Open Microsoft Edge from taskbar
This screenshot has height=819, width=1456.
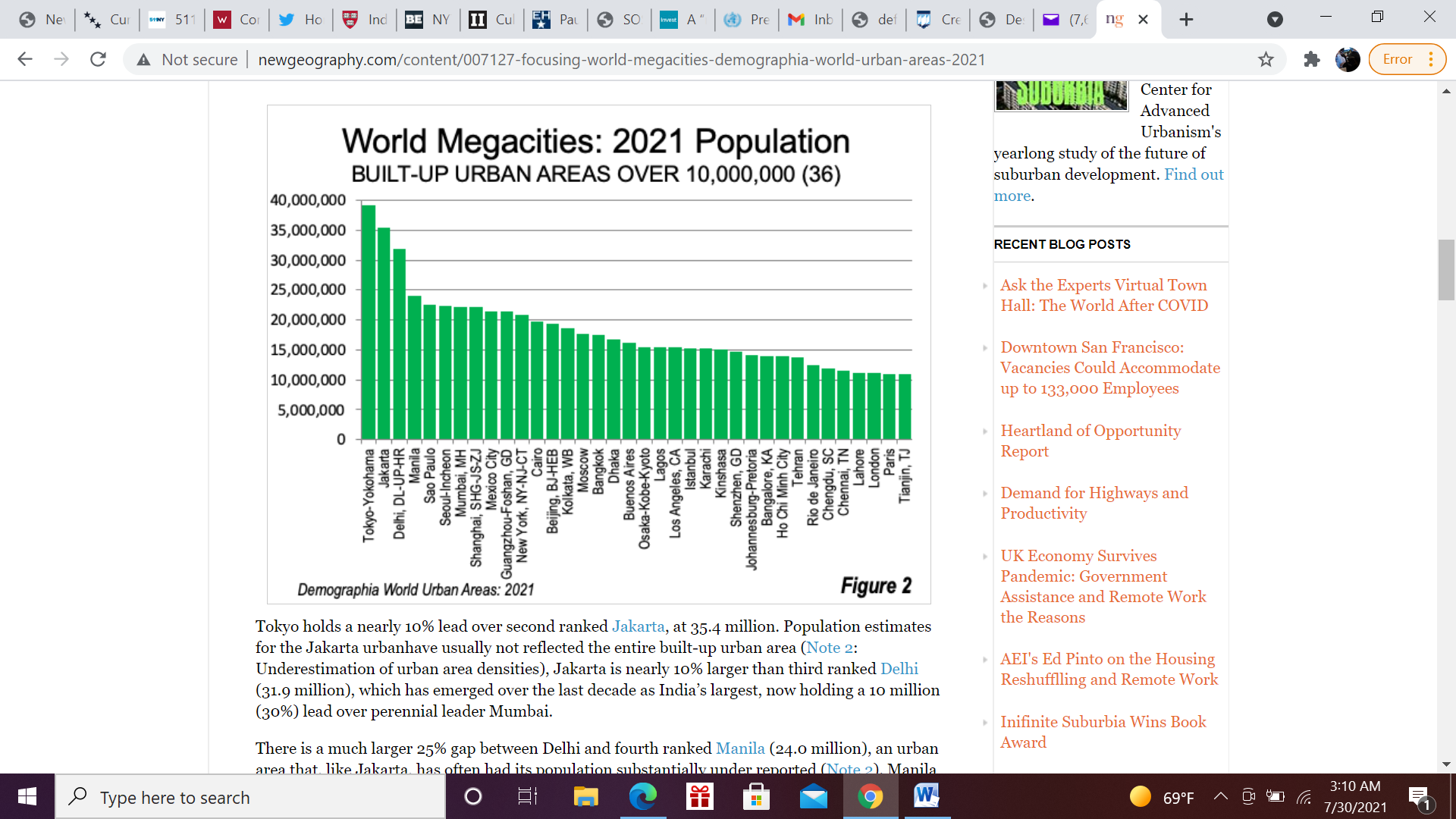tap(642, 797)
